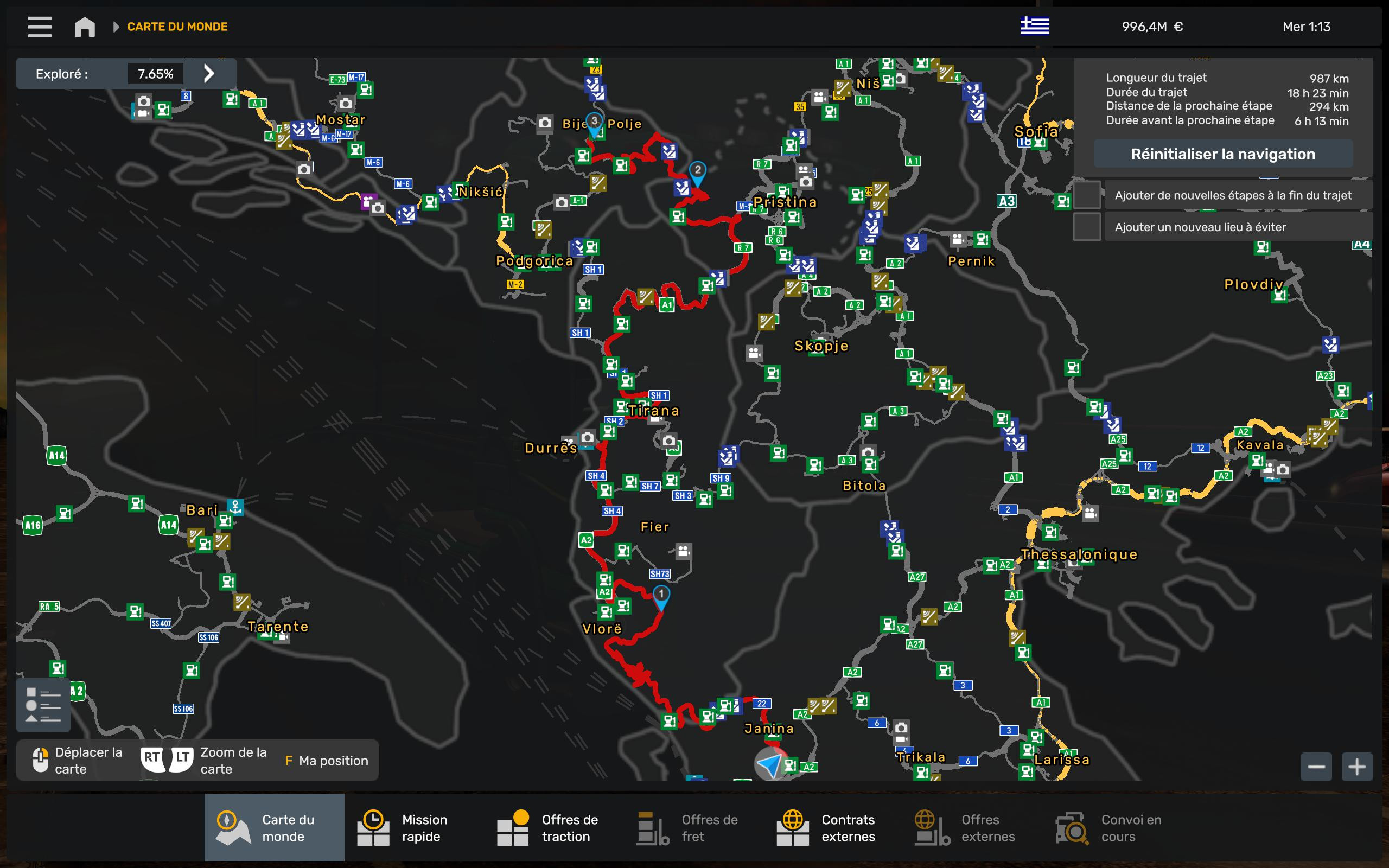
Task: Click Réinitialiser la navigation button
Action: coord(1222,154)
